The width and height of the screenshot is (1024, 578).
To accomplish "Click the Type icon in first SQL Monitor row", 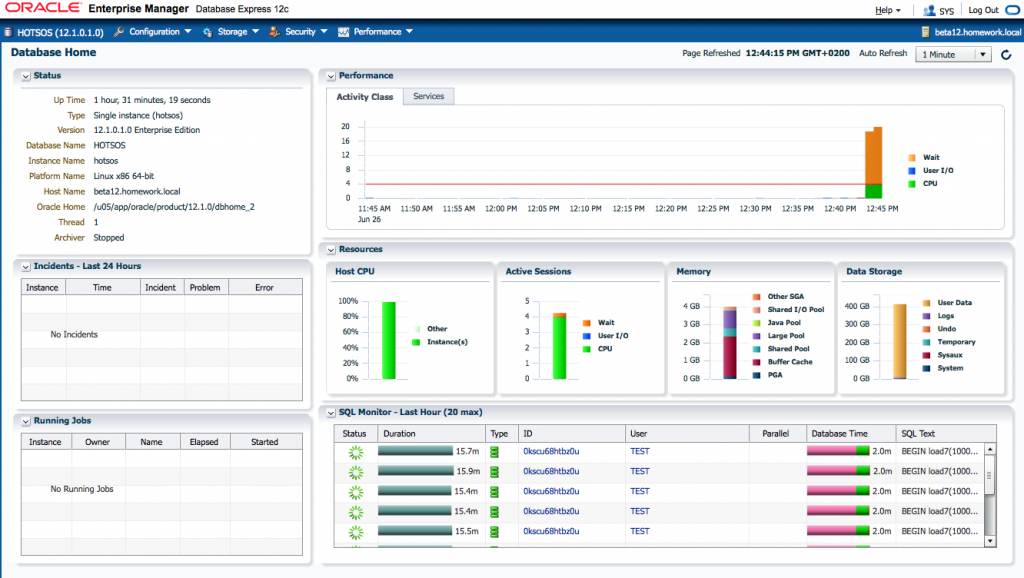I will coord(493,452).
